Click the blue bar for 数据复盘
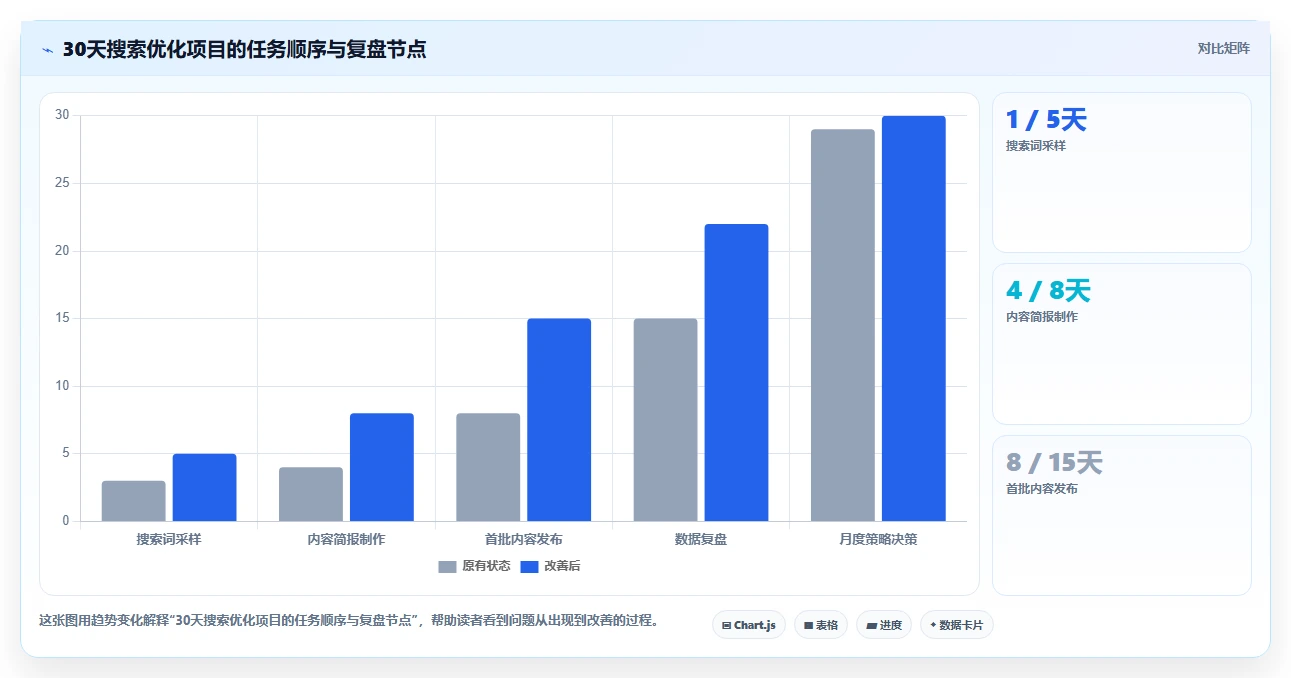The width and height of the screenshot is (1291, 678). tap(737, 373)
